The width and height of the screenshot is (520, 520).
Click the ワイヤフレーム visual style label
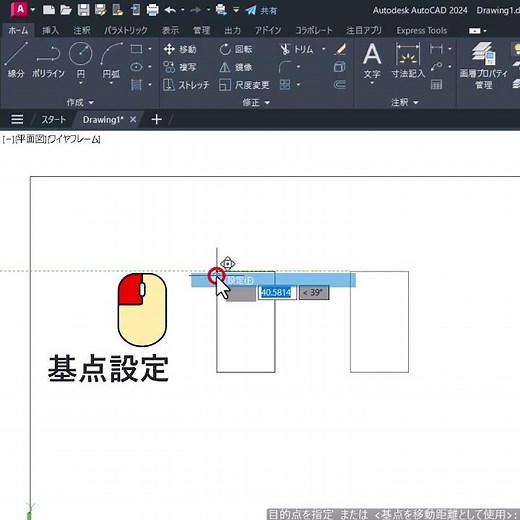(74, 139)
